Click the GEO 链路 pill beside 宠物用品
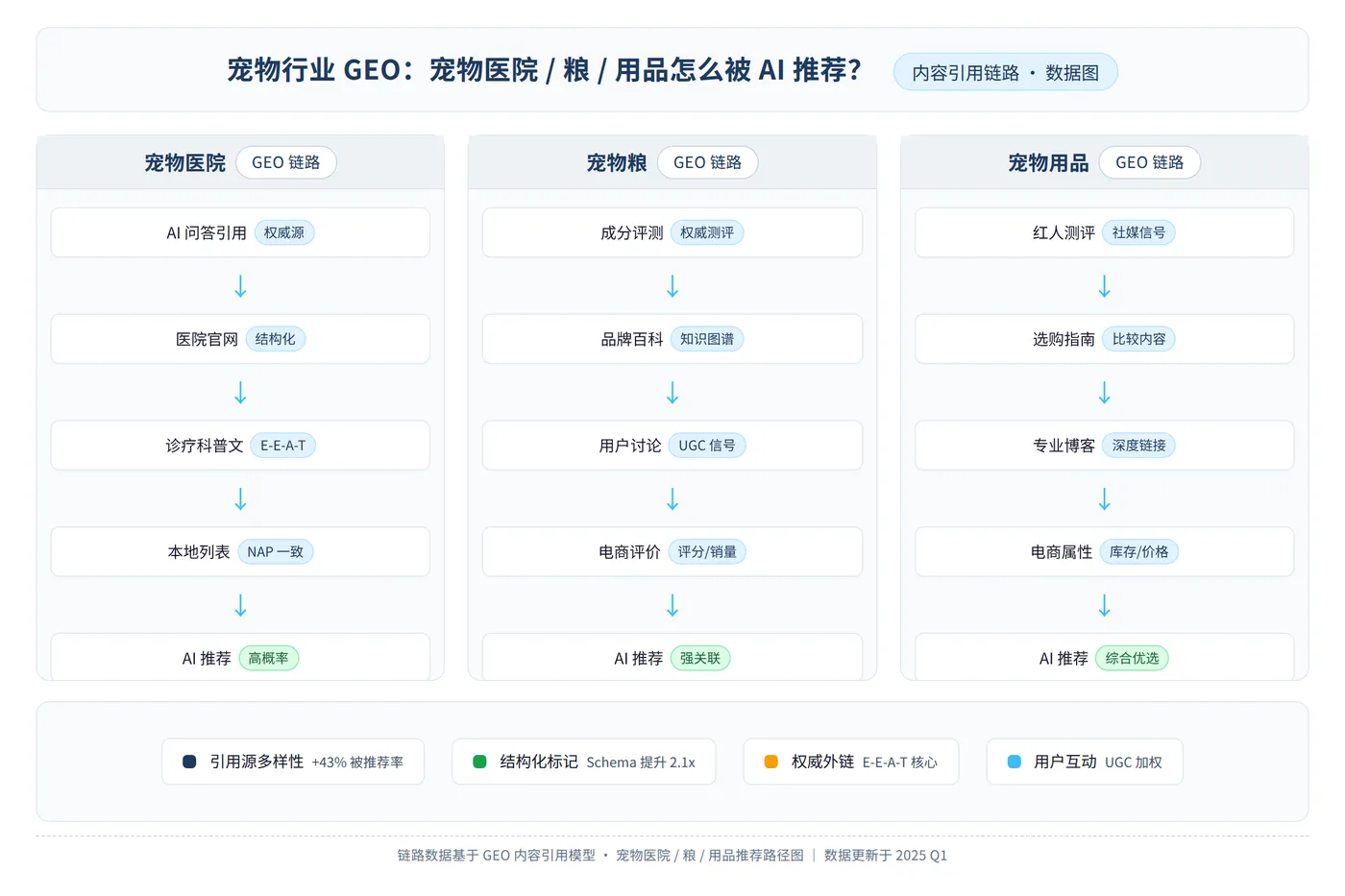 (1150, 162)
